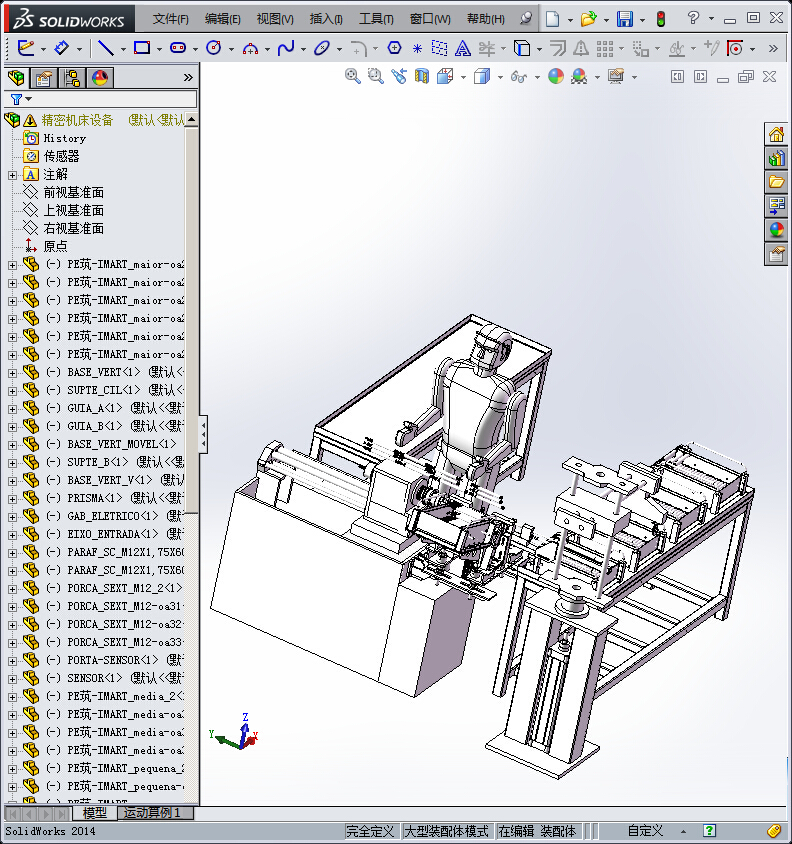The height and width of the screenshot is (844, 792).
Task: Select the 上视基准面 plane
Action: click(73, 210)
